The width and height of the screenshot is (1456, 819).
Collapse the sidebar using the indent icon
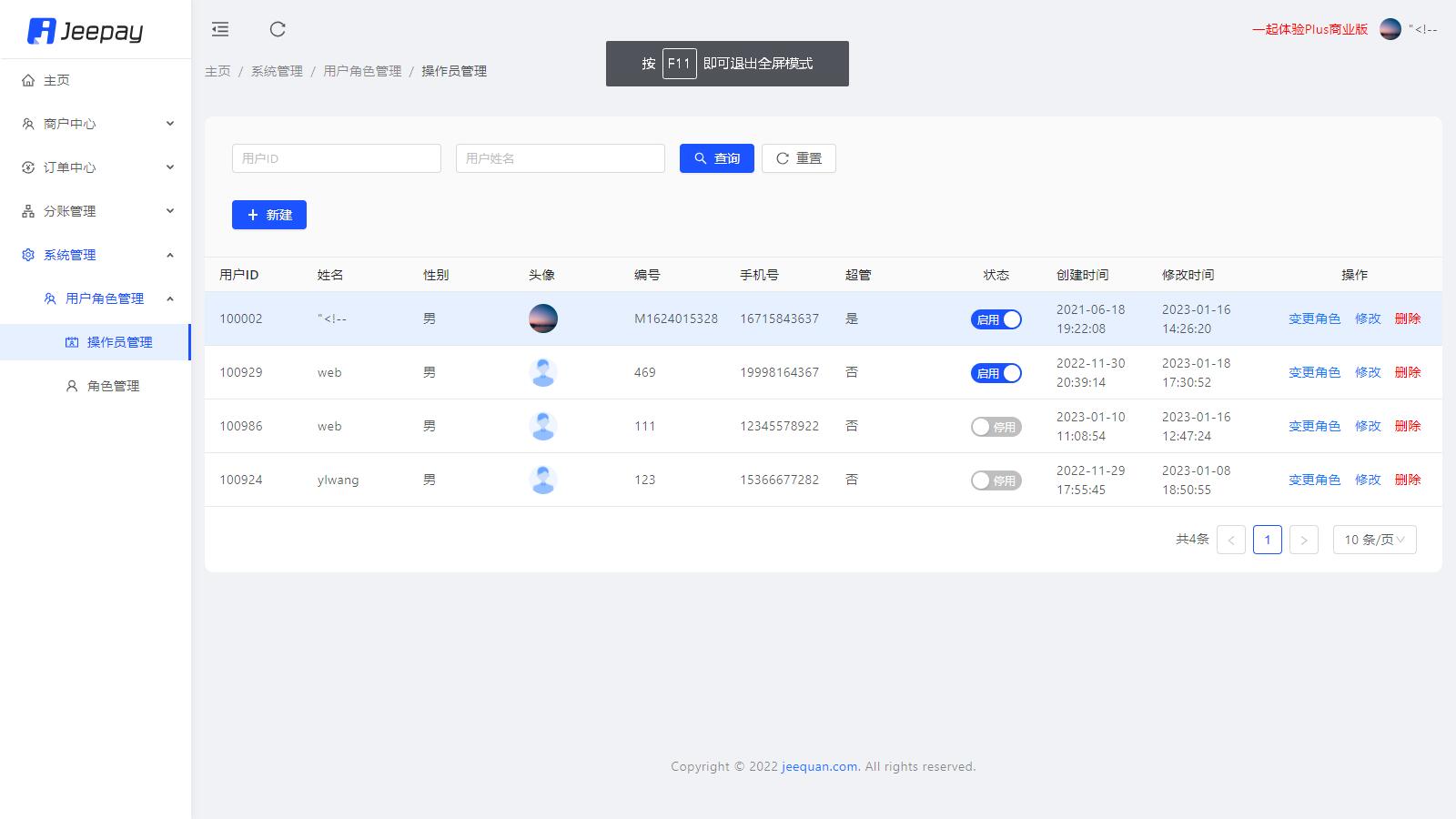[x=219, y=29]
